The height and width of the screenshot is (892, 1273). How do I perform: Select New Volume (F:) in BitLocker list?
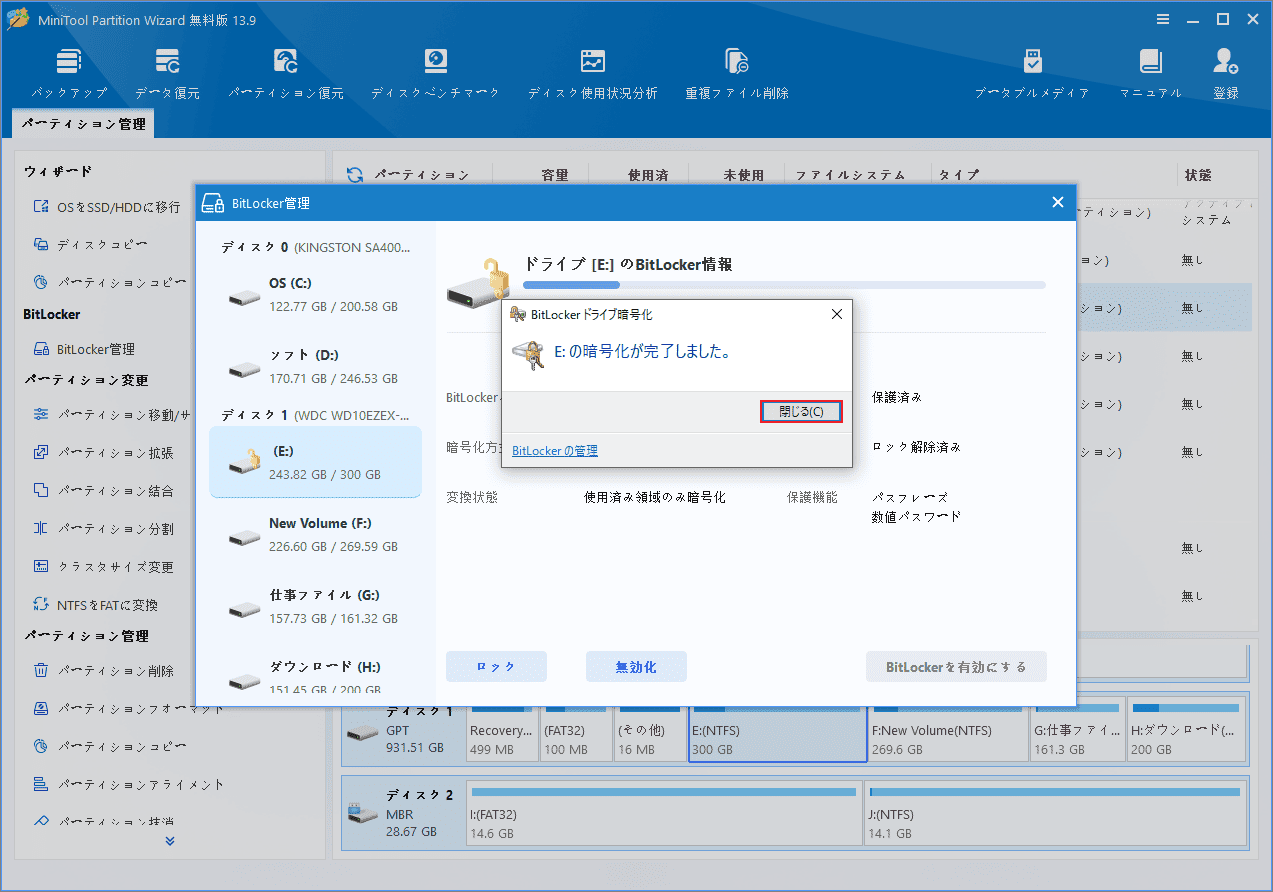tap(315, 535)
